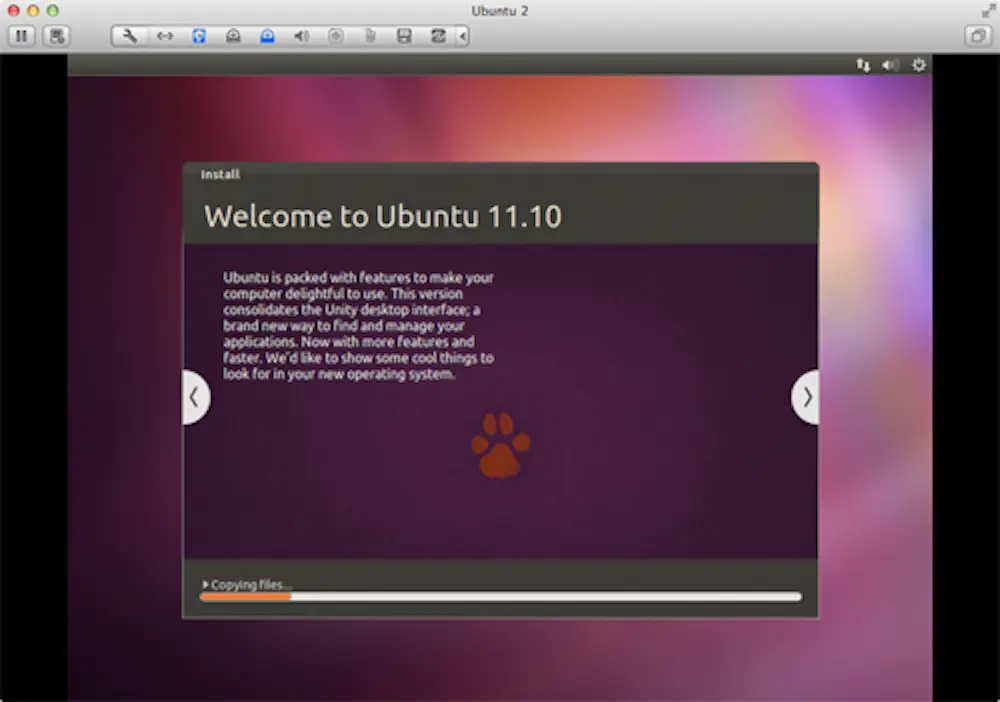Click the floppy disk save icon
1000x702 pixels.
[x=403, y=36]
